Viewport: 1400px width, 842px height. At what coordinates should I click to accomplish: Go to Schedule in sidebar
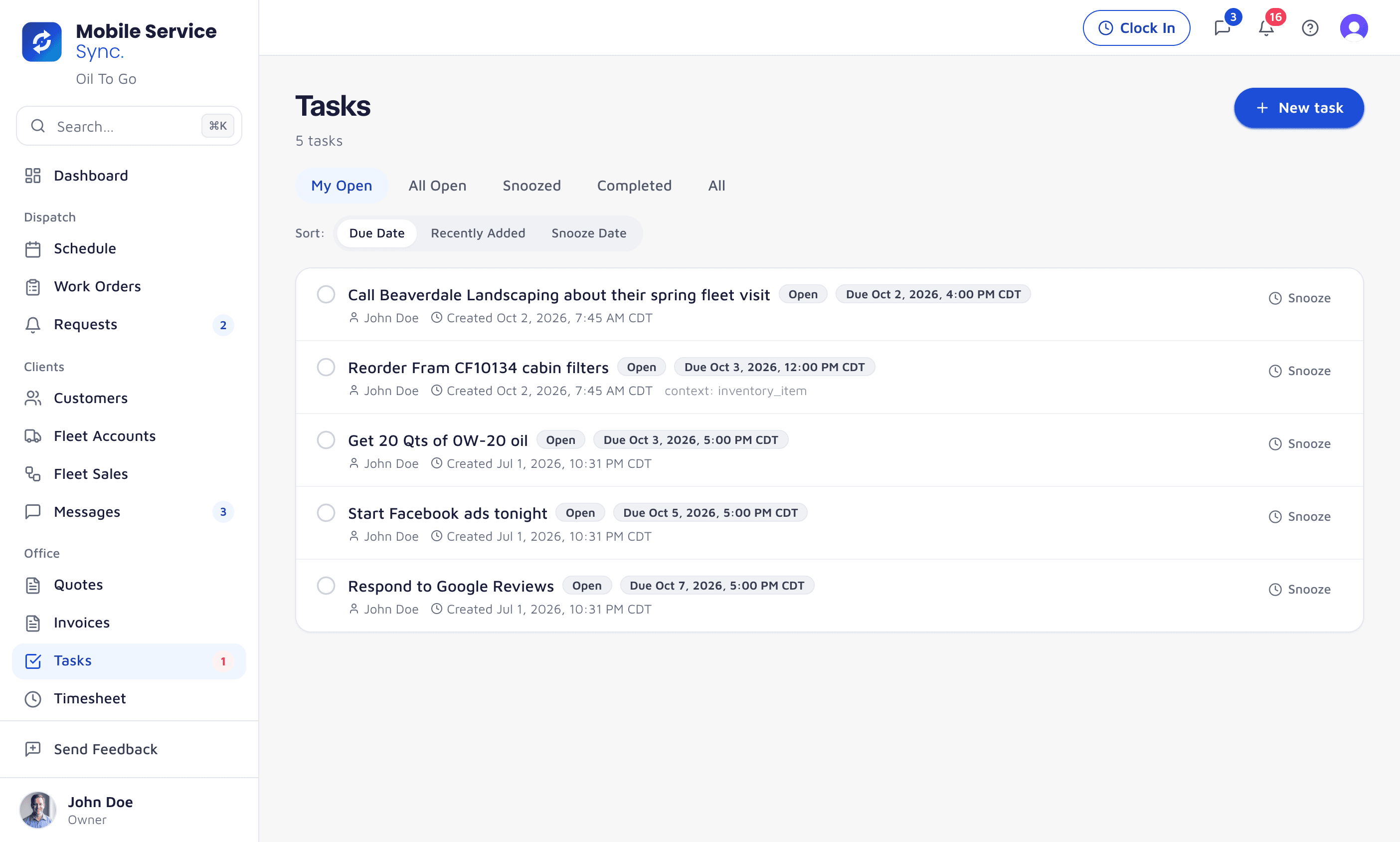129,248
